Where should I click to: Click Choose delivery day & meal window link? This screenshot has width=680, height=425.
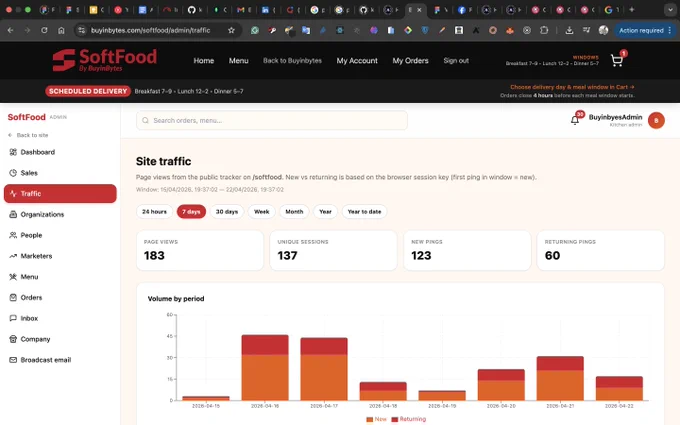point(572,87)
